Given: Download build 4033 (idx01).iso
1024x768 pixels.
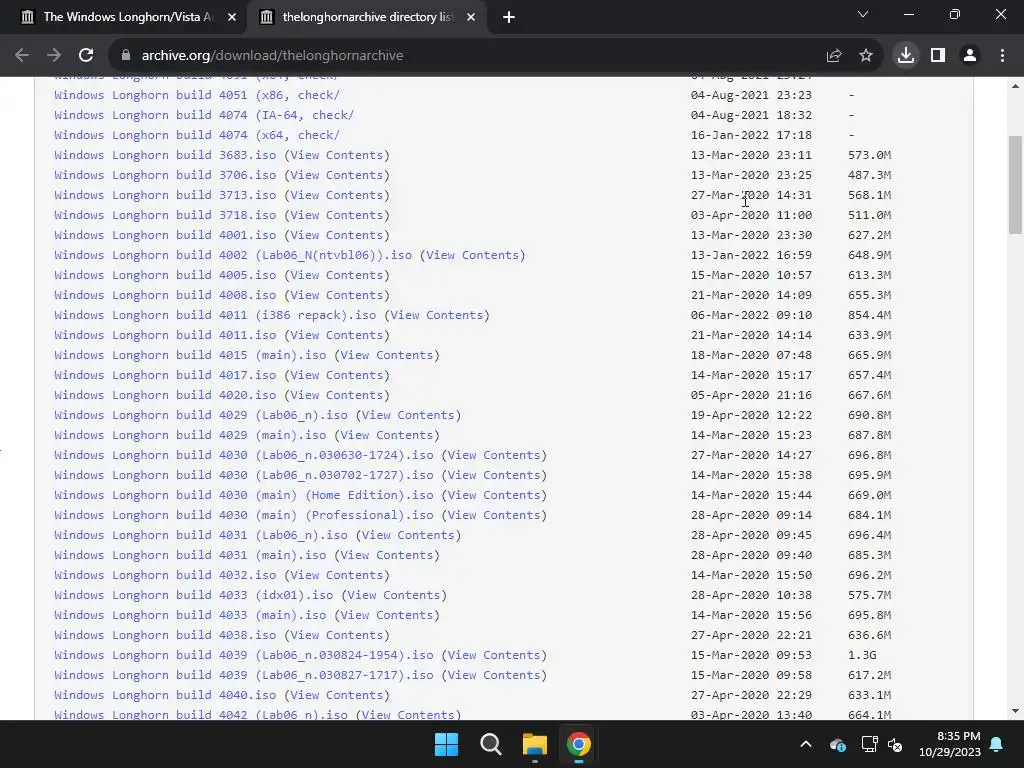Looking at the screenshot, I should [x=193, y=596].
